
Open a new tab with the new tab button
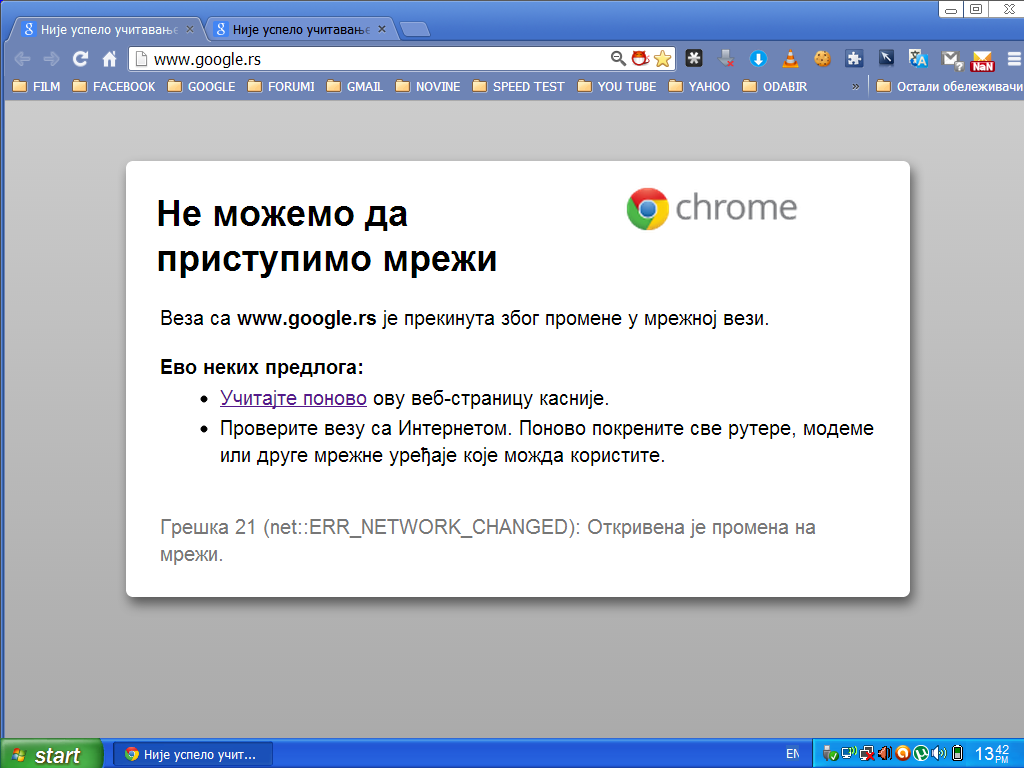coord(415,29)
